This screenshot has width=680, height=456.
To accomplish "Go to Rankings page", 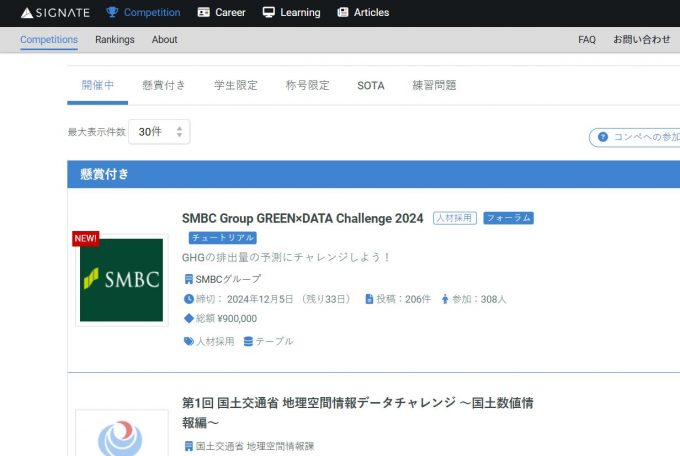I will pos(115,39).
